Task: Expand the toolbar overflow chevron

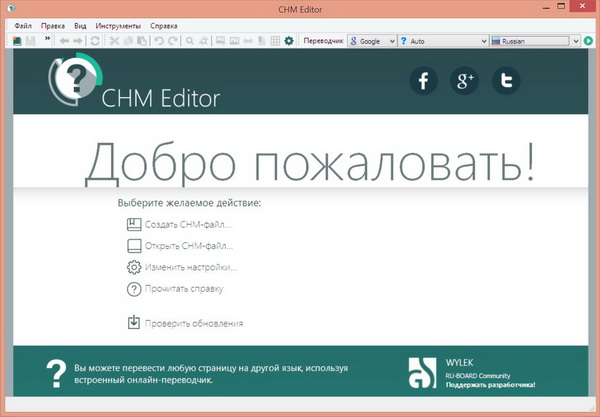Action: pos(47,39)
